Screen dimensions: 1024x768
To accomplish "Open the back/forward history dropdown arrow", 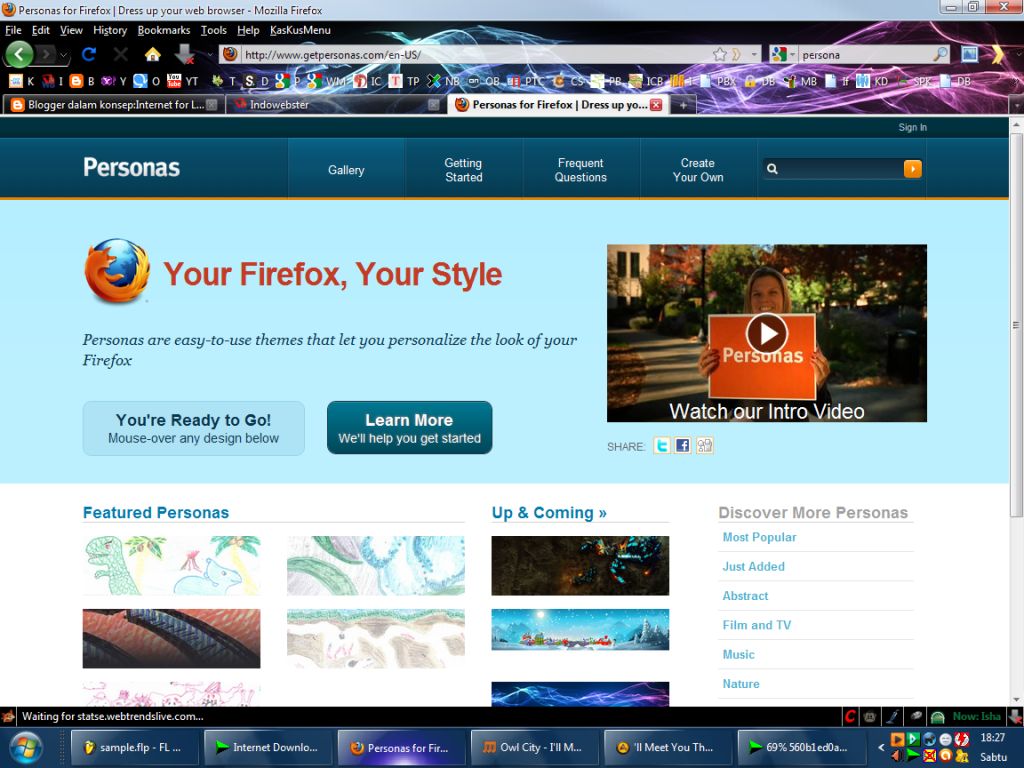I will click(x=63, y=55).
